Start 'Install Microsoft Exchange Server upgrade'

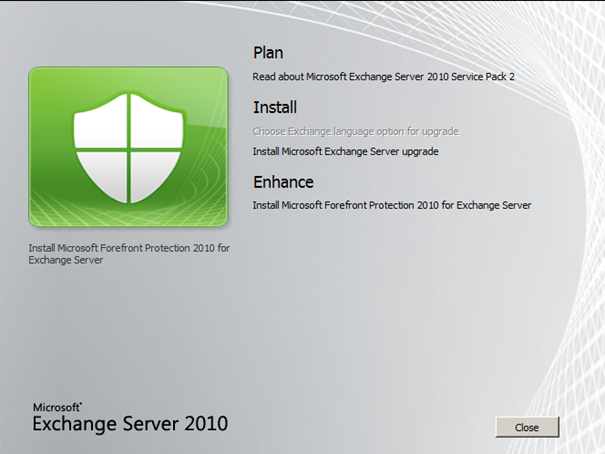[x=345, y=151]
